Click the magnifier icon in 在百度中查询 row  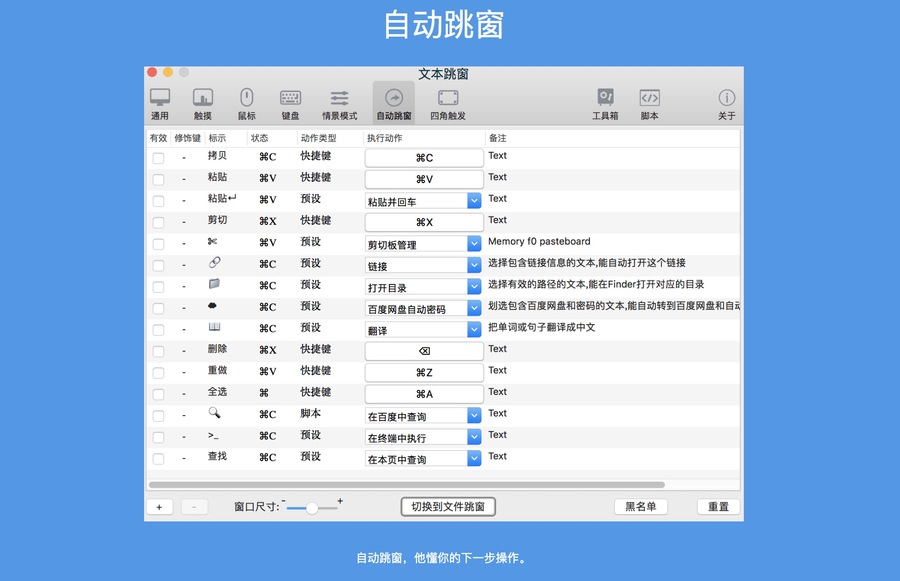click(x=214, y=412)
